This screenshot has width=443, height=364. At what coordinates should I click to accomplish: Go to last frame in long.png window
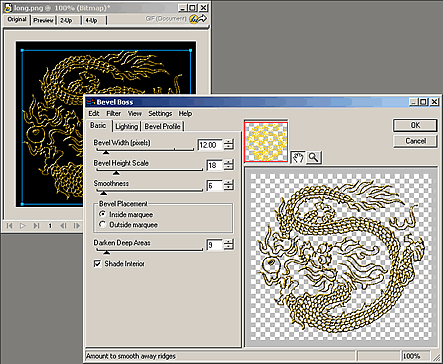point(36,226)
